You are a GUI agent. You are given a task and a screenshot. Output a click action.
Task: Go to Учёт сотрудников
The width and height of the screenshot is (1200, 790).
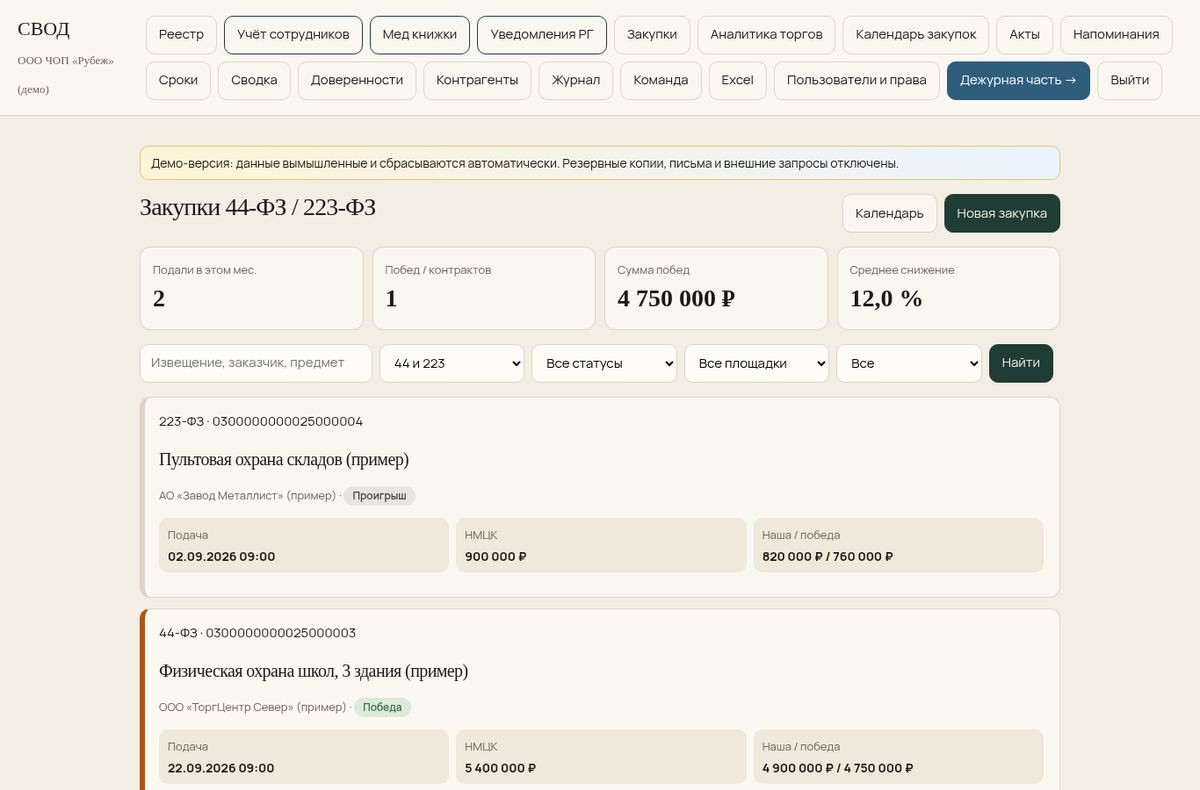[x=293, y=34]
